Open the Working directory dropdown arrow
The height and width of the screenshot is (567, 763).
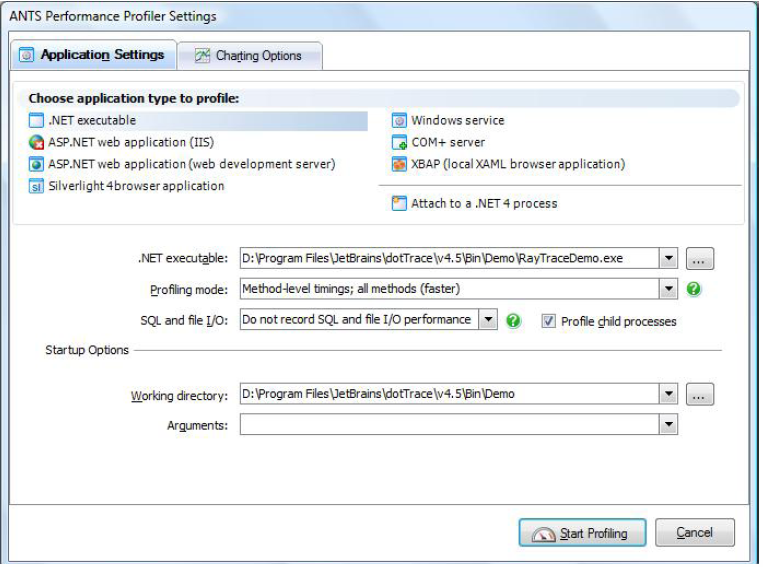pos(668,394)
